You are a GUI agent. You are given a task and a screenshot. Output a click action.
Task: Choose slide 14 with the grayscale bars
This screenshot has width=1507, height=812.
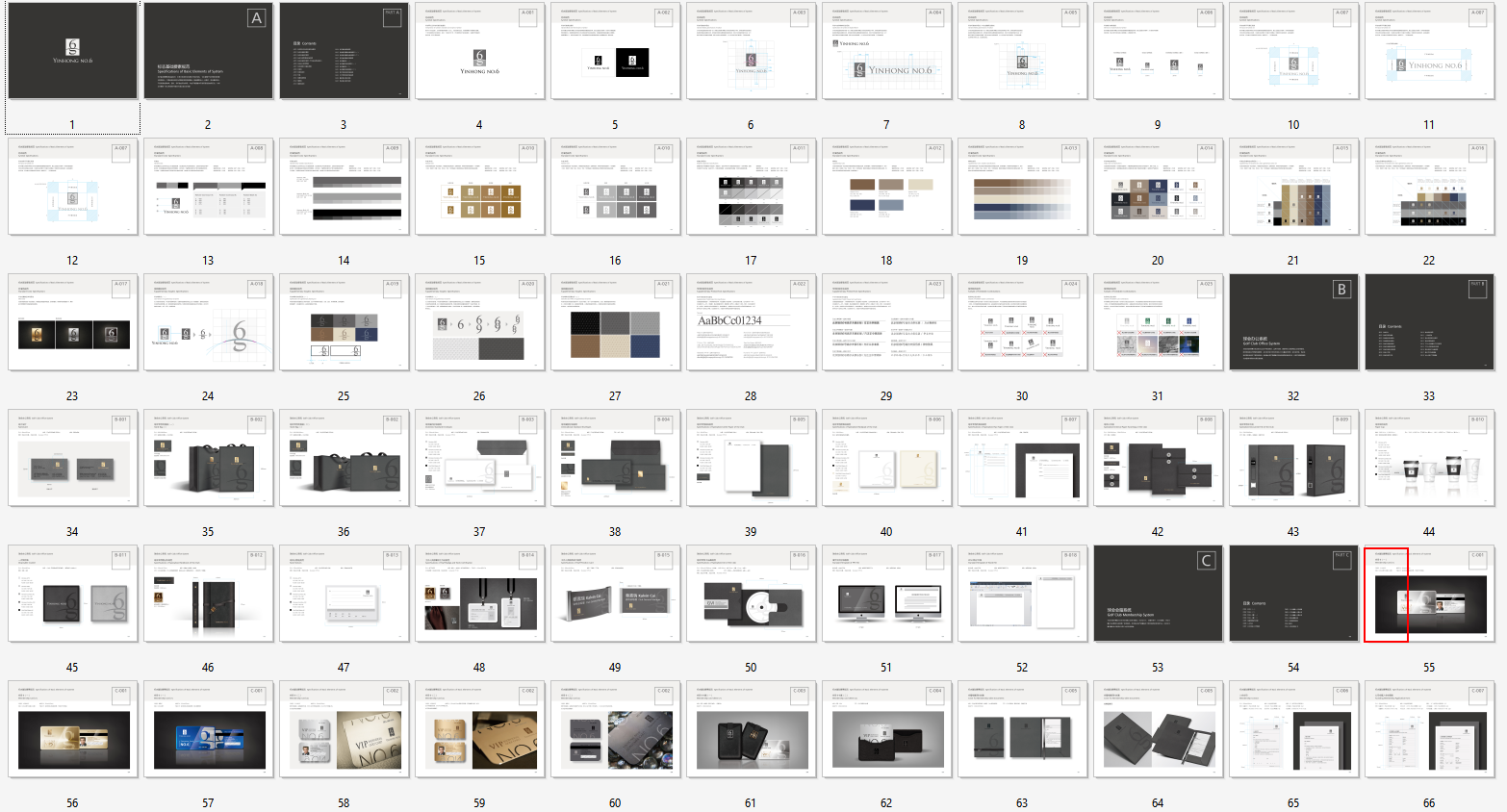(x=344, y=187)
